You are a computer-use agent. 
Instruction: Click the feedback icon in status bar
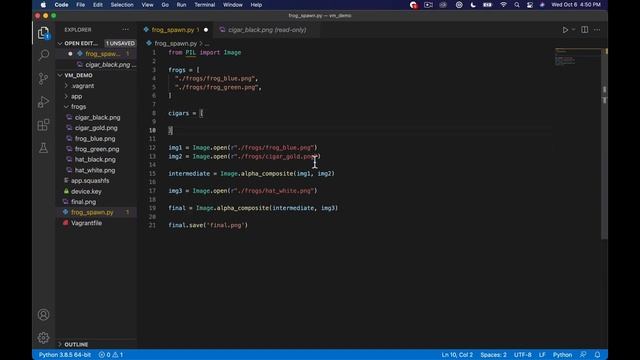(x=583, y=355)
